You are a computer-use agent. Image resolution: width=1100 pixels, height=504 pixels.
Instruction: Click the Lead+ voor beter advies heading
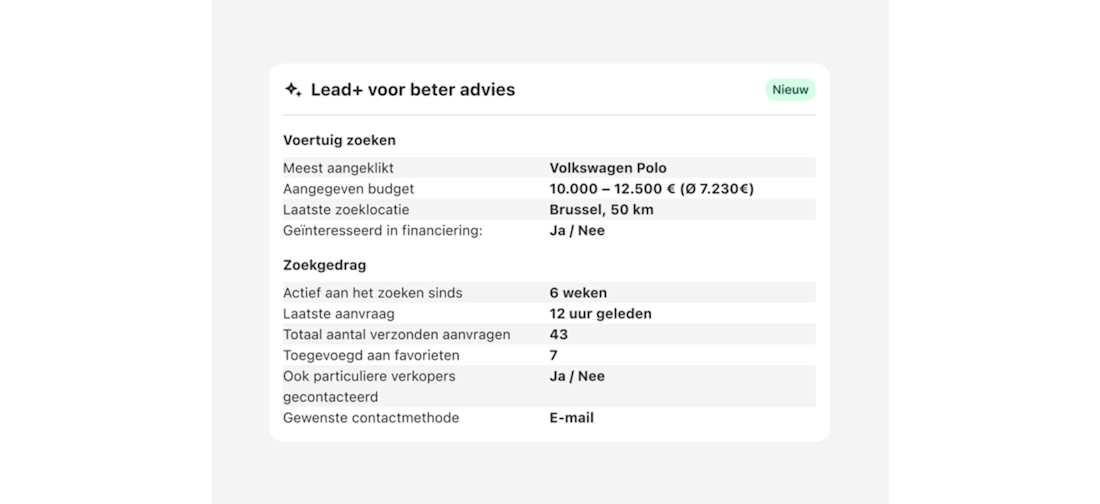tap(412, 90)
